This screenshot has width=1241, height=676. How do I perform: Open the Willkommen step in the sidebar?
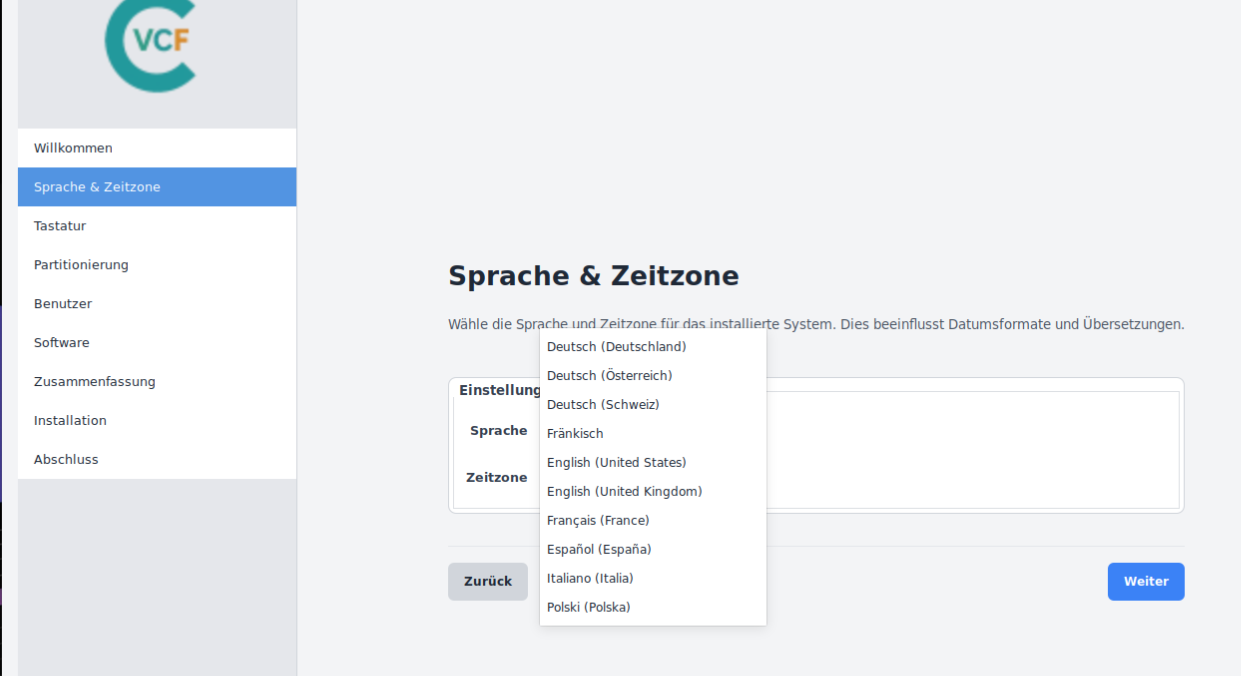pos(73,148)
